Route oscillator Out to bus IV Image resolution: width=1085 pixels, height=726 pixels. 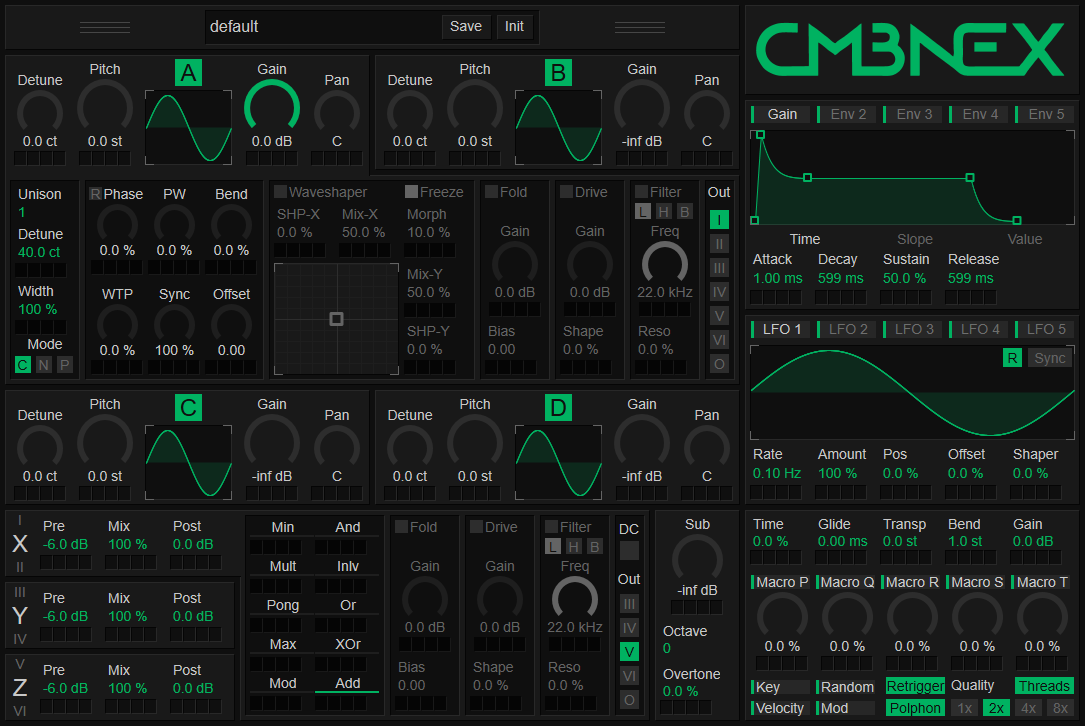click(719, 292)
